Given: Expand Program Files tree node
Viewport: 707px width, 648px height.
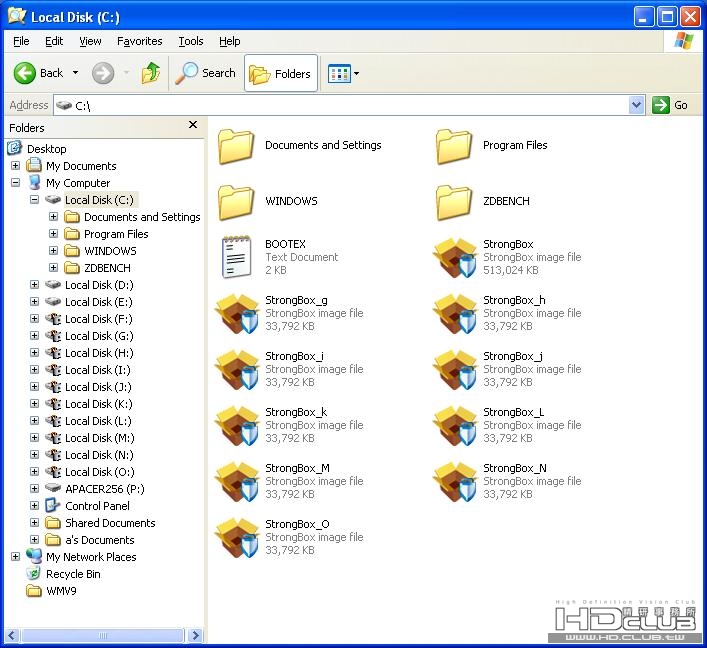Looking at the screenshot, I should click(x=54, y=234).
